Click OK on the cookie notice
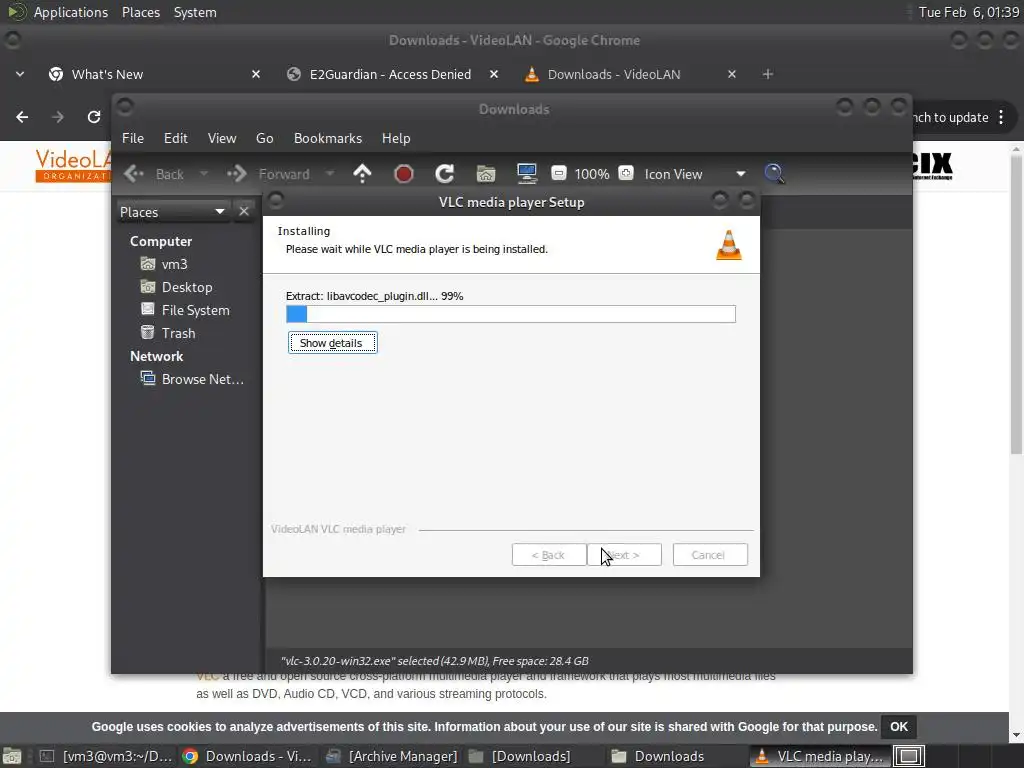The width and height of the screenshot is (1024, 768). [899, 727]
